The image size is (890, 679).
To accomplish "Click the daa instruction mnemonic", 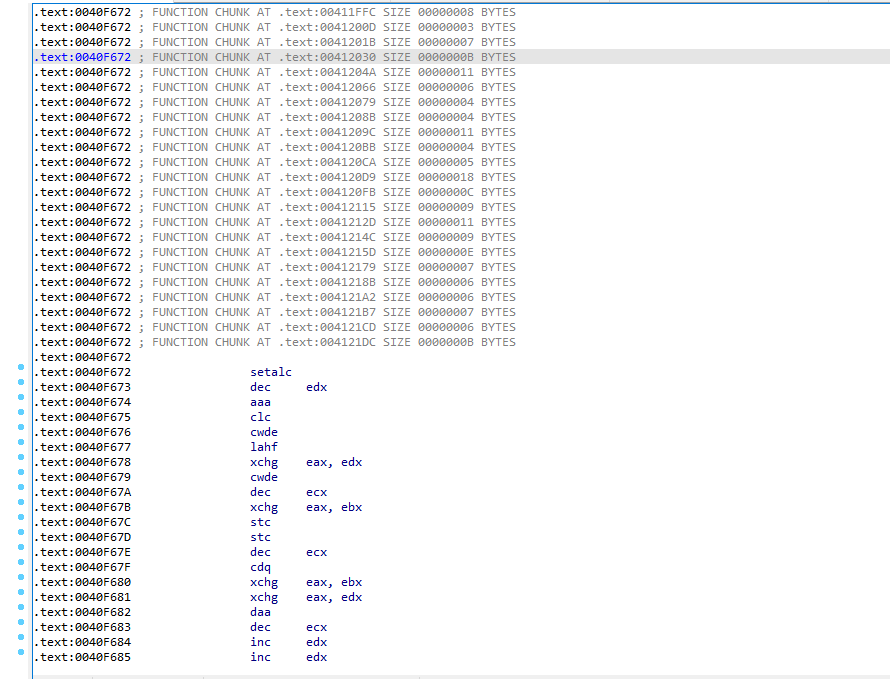I will 260,612.
